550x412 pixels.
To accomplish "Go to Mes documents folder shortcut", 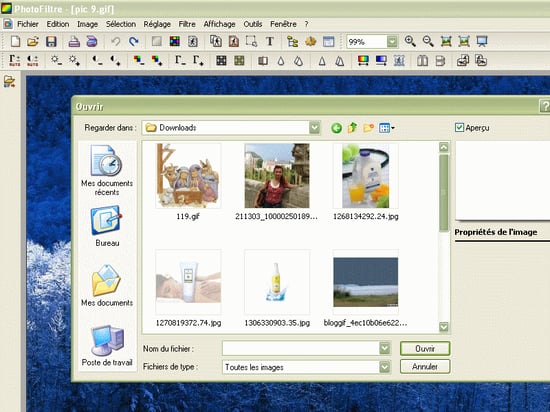I will 107,286.
